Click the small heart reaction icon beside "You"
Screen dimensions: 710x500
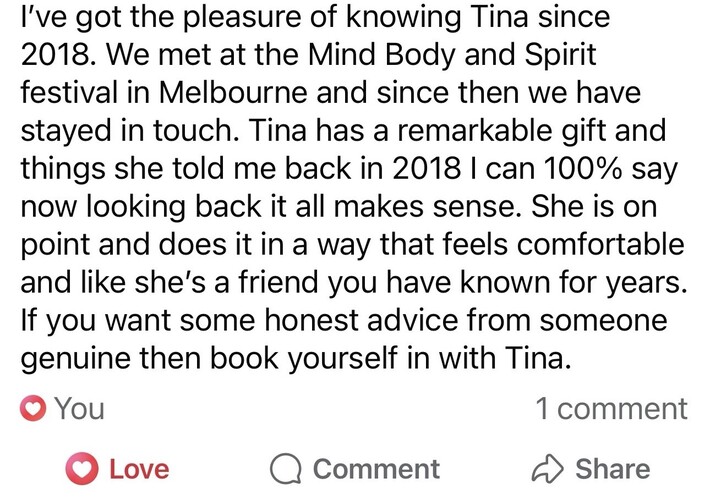click(35, 409)
